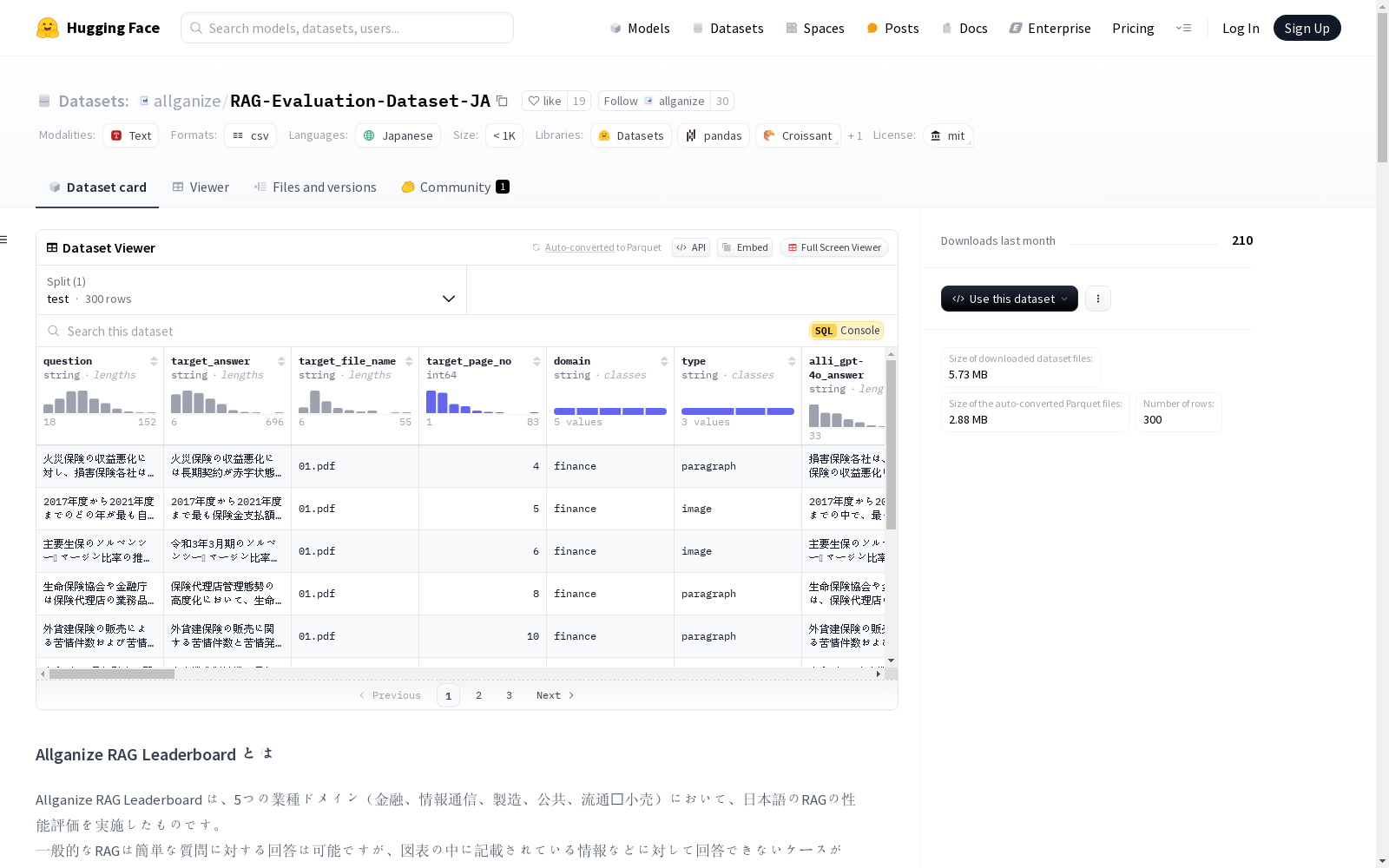
Task: Click the Hugging Face logo
Action: 98,28
